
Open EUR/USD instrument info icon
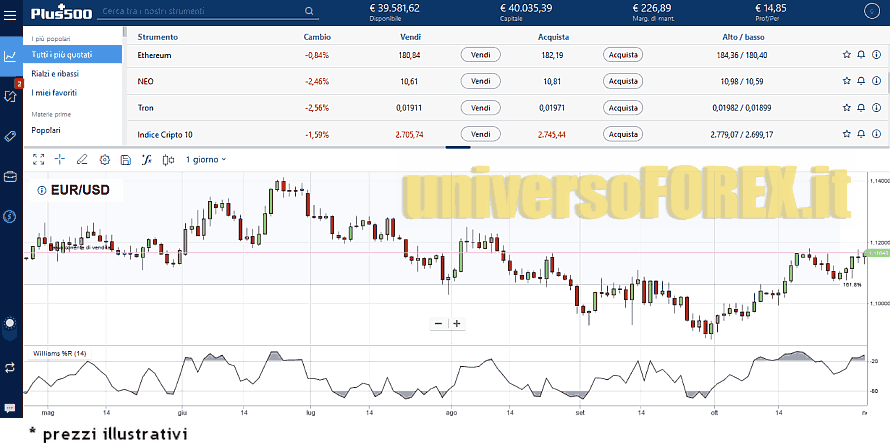(x=41, y=190)
